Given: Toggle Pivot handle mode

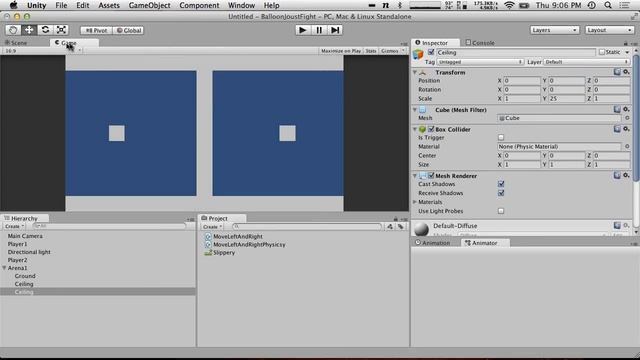Looking at the screenshot, I should pyautogui.click(x=96, y=30).
